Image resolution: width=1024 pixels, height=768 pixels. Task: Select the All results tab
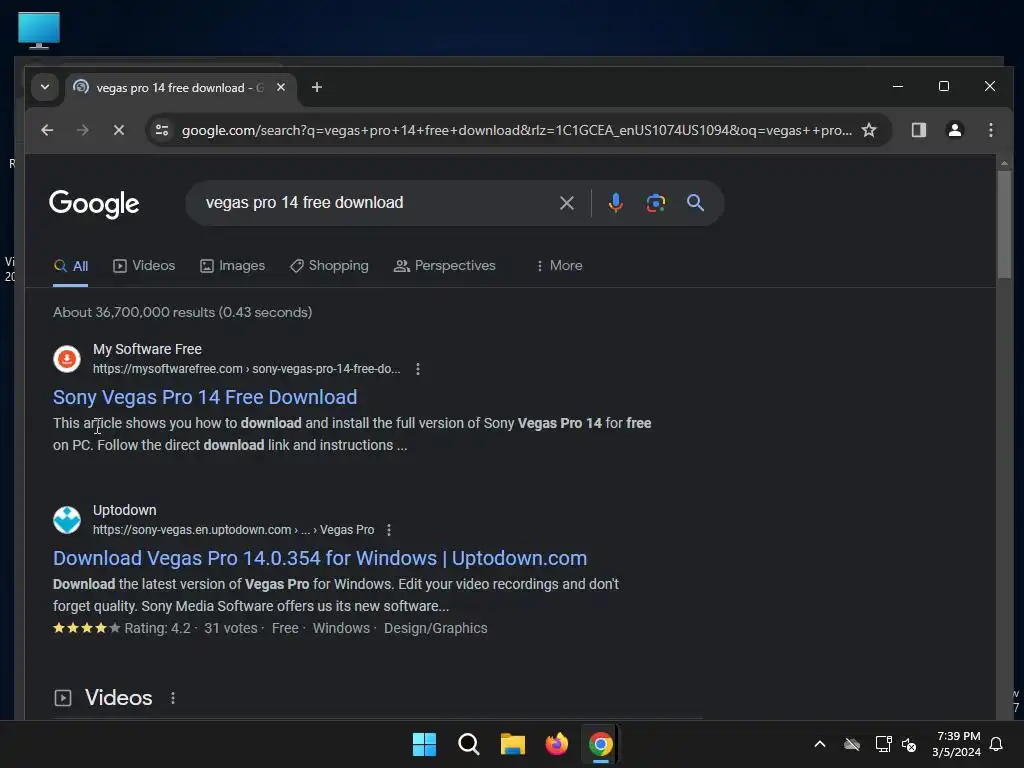coord(71,266)
